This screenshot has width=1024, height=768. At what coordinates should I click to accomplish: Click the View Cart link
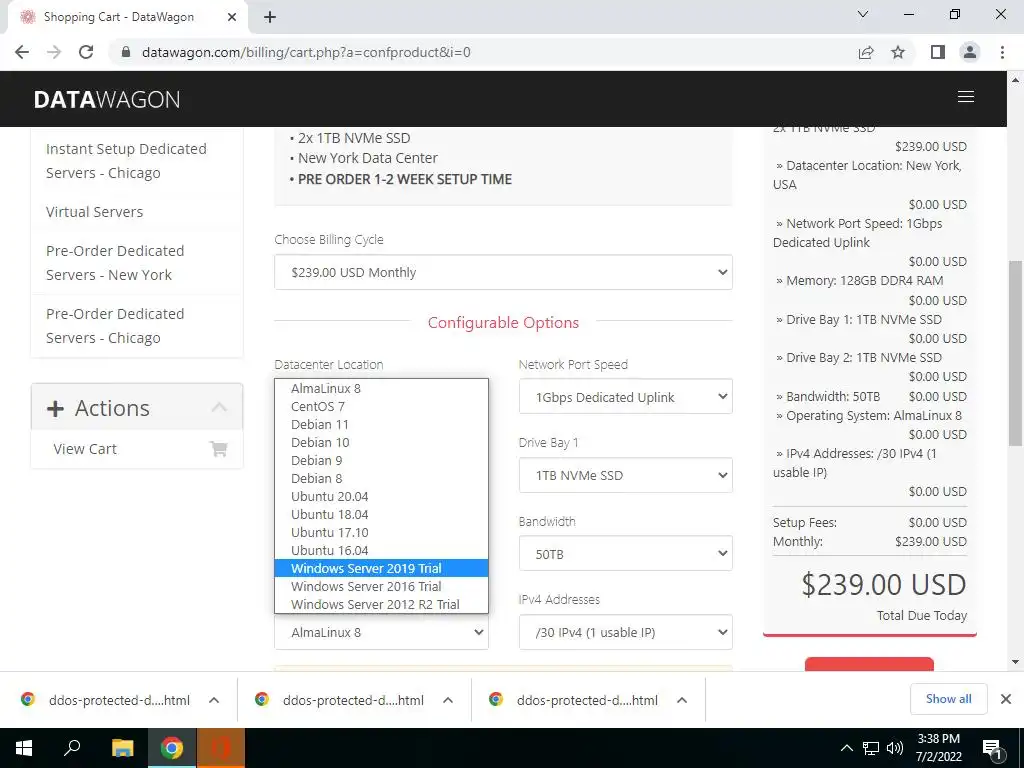click(85, 449)
